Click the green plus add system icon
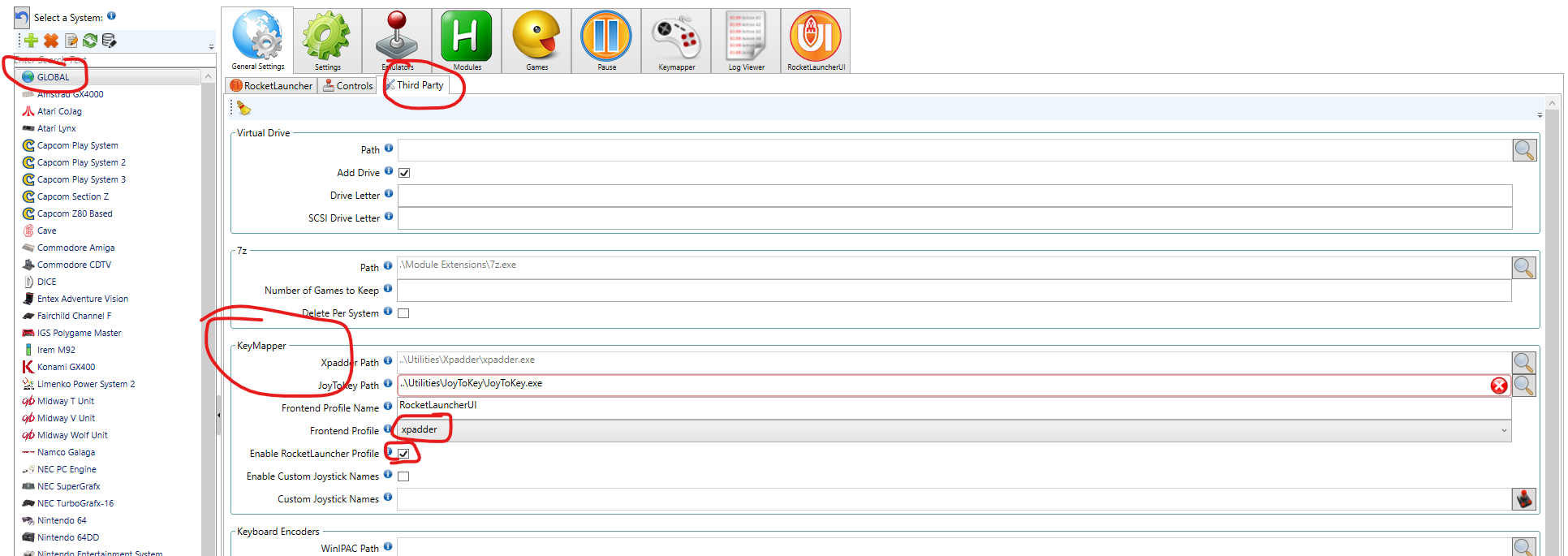This screenshot has width=1568, height=556. point(32,41)
